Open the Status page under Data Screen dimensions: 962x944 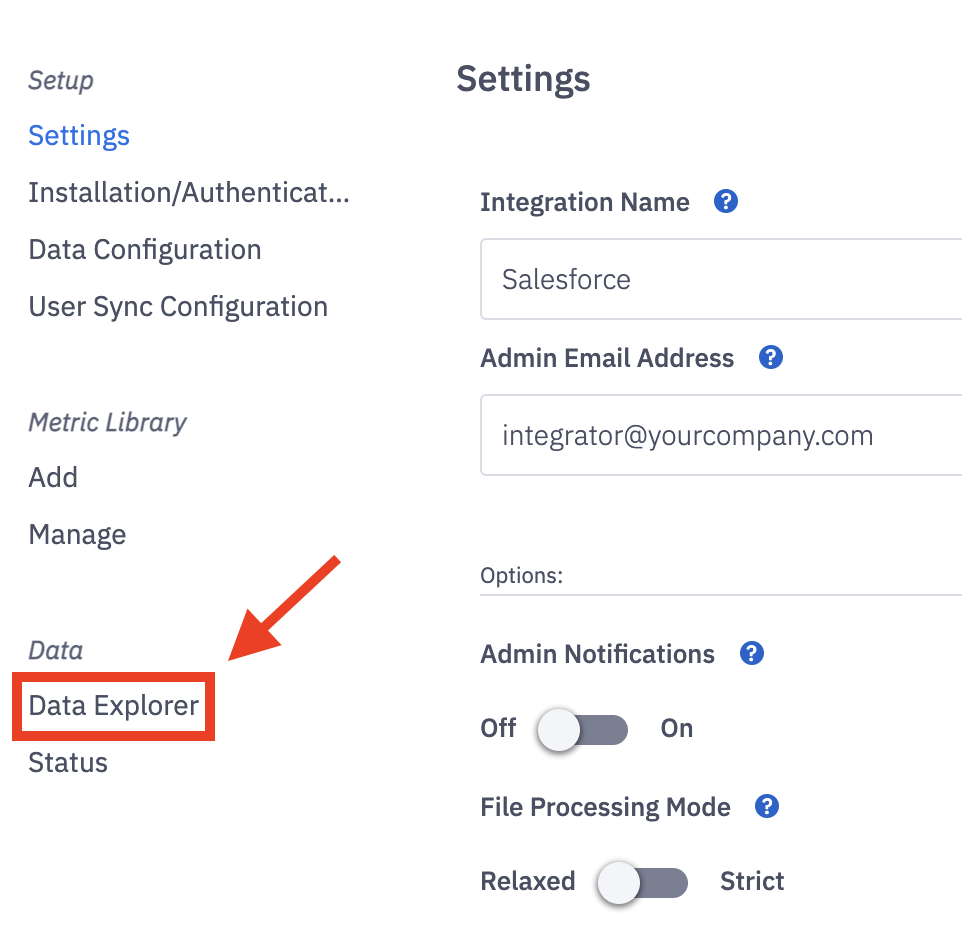[x=68, y=763]
